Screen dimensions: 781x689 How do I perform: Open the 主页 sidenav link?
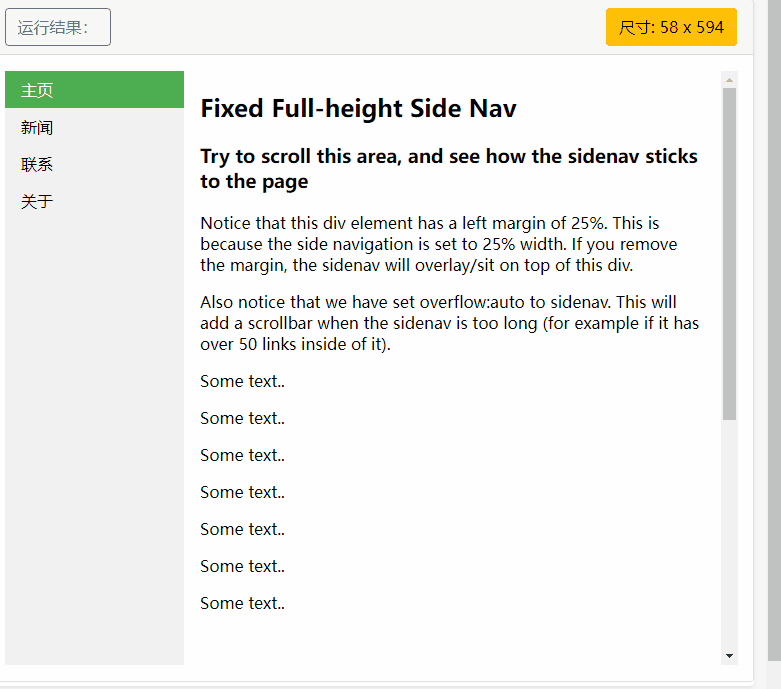tap(94, 90)
